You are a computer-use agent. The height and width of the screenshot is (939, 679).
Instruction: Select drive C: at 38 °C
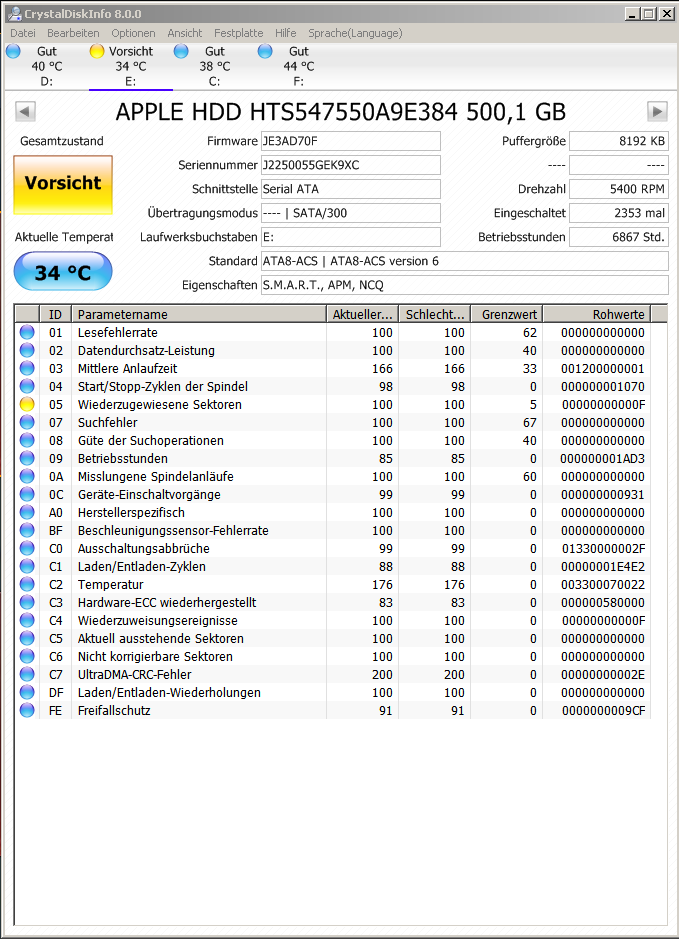(x=214, y=66)
